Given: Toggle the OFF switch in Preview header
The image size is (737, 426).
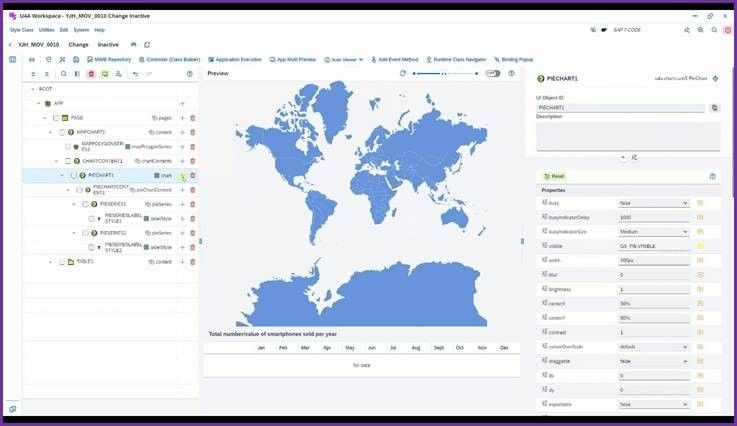Looking at the screenshot, I should click(x=493, y=73).
